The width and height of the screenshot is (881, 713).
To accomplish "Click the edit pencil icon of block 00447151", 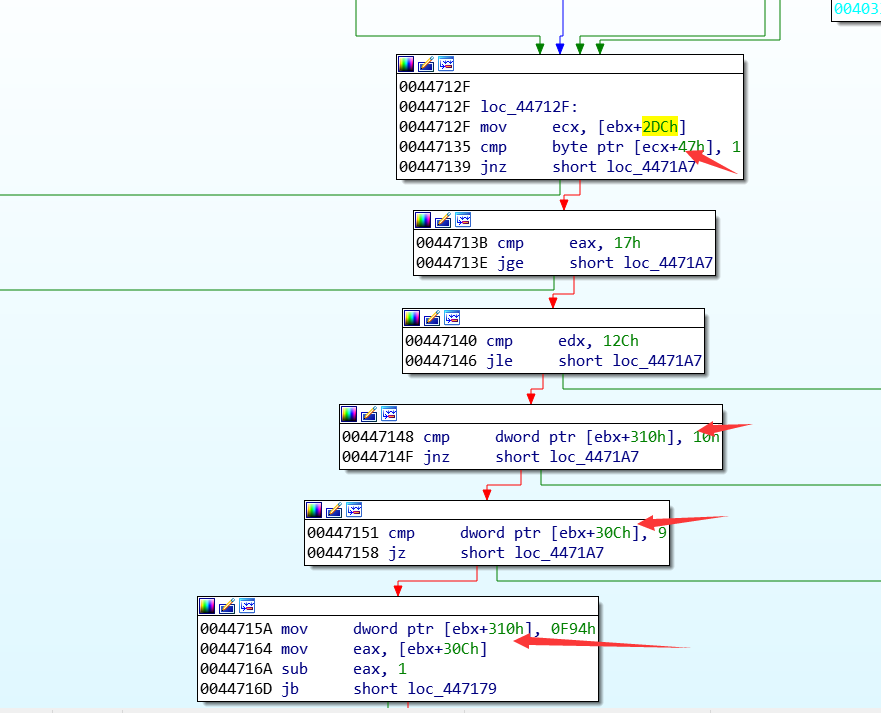I will tap(334, 510).
